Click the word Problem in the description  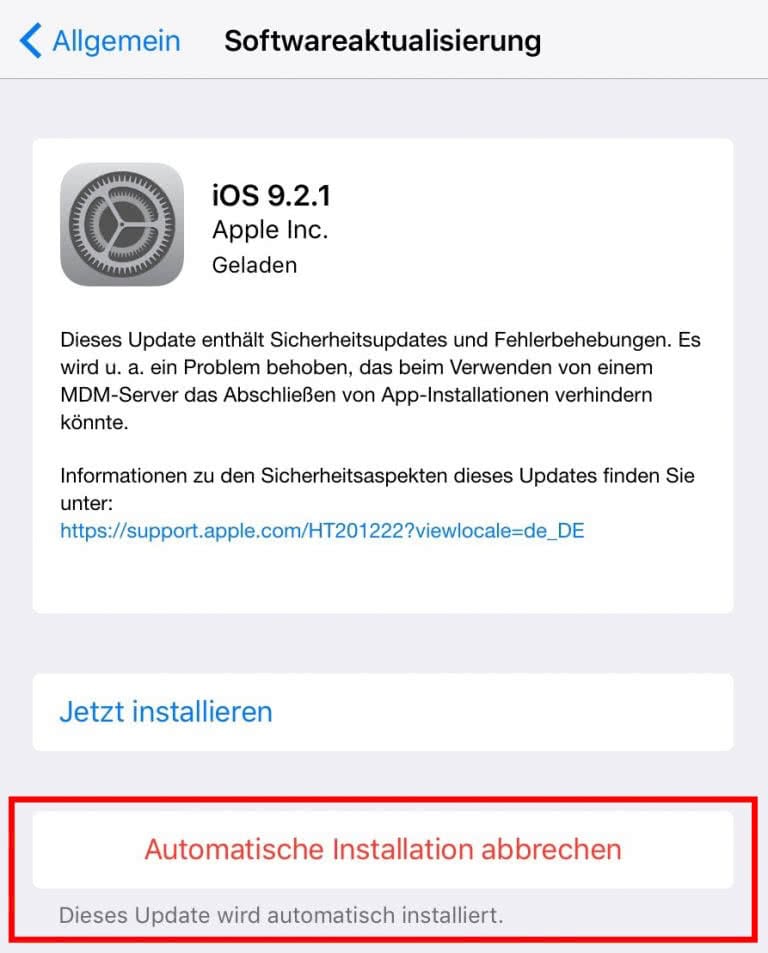point(222,368)
